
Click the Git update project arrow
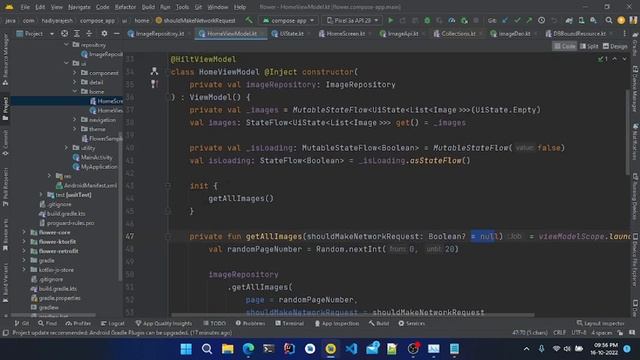505,20
